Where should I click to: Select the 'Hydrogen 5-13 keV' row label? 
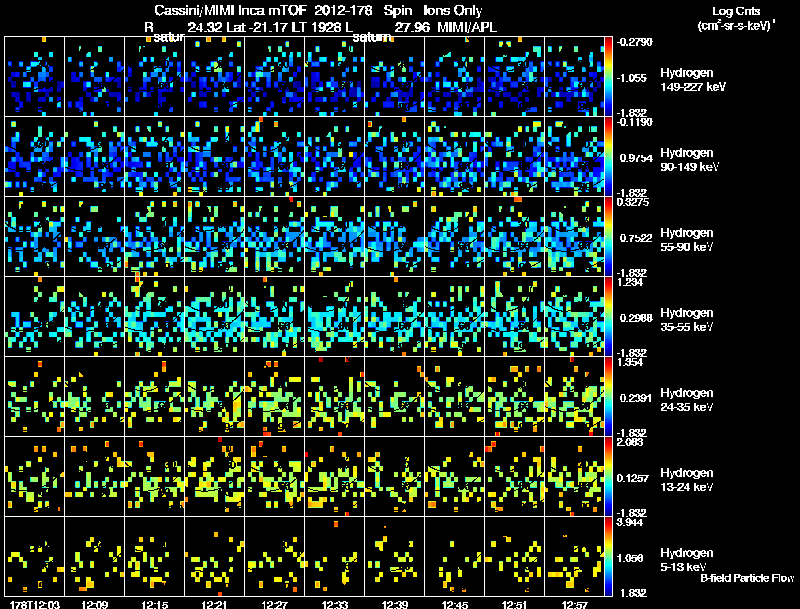click(x=687, y=560)
